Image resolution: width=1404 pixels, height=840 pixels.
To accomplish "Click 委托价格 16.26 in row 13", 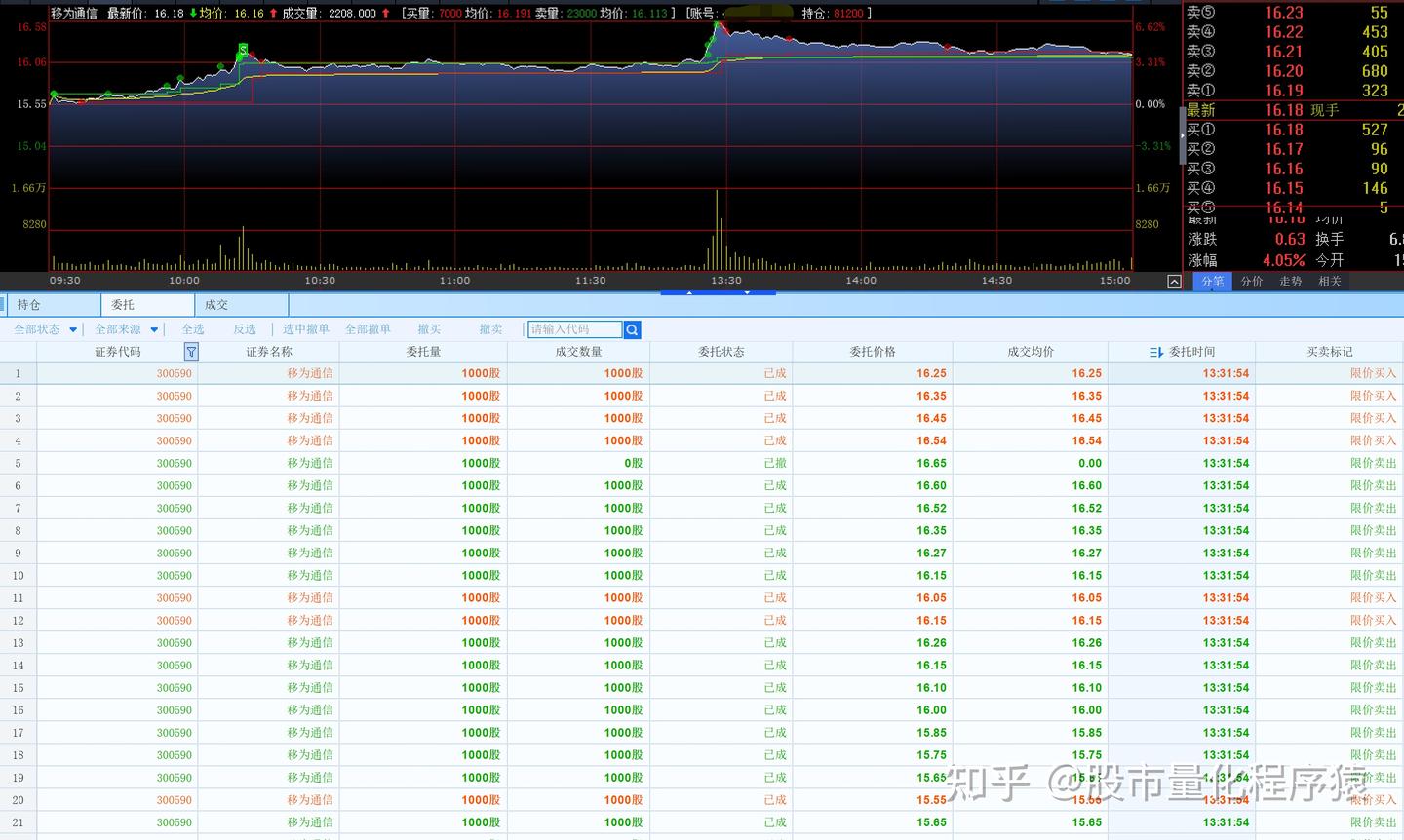I will tap(931, 642).
